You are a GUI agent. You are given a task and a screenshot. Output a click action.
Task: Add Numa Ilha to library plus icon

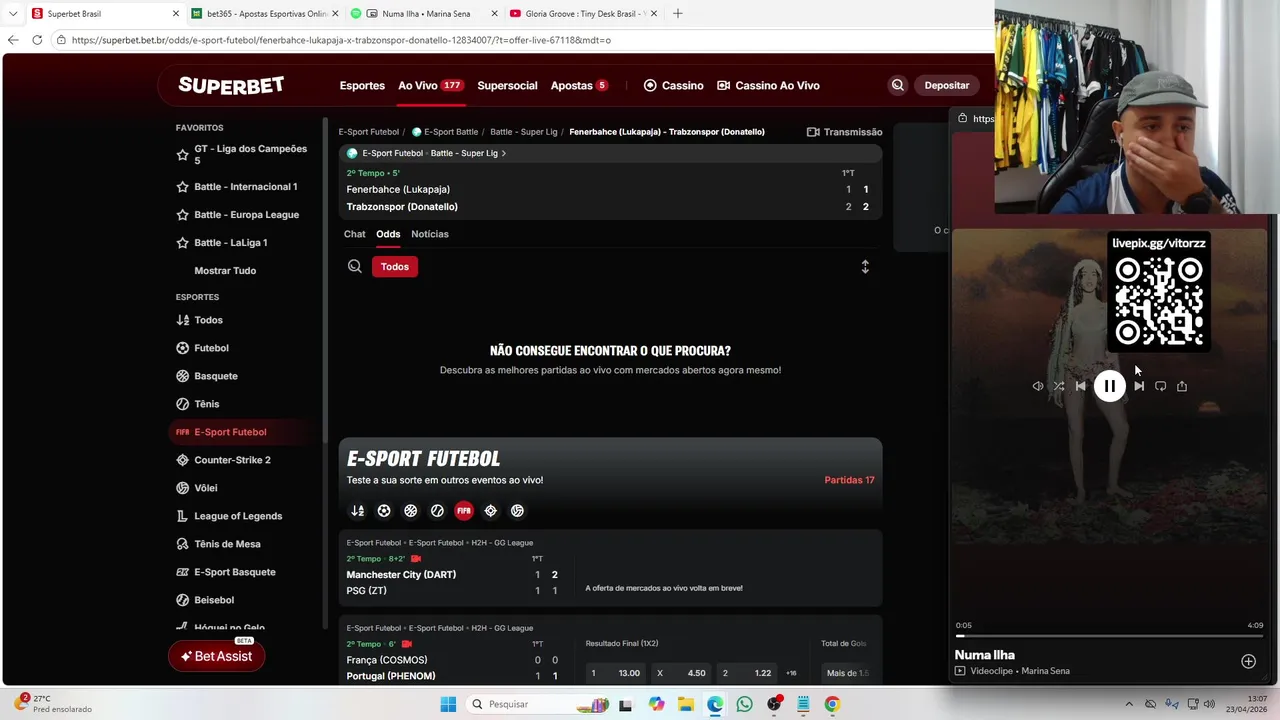click(1248, 661)
